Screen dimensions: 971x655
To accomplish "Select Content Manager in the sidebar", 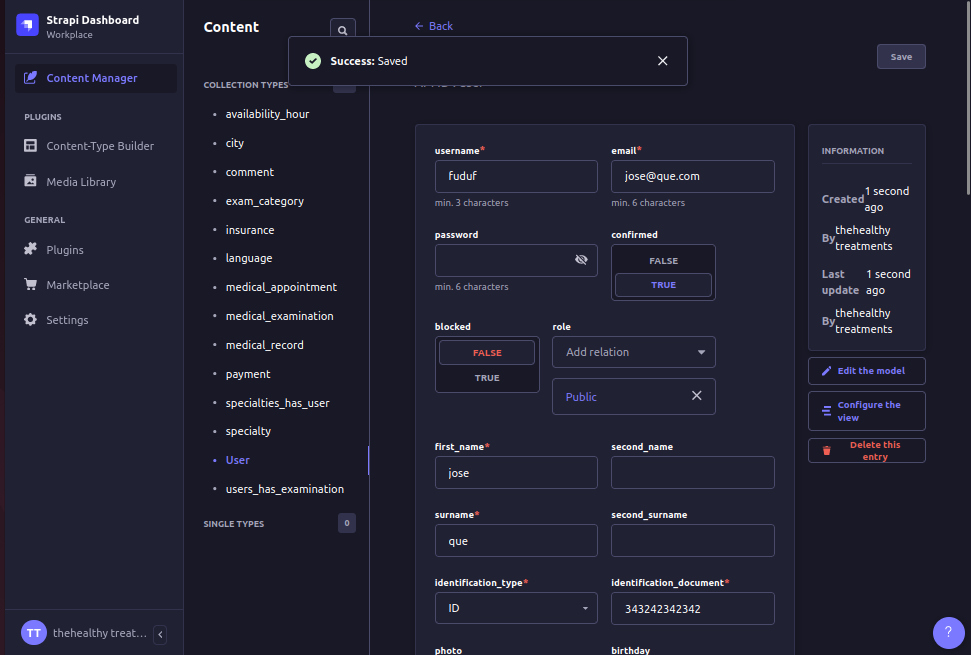I will [x=91, y=77].
